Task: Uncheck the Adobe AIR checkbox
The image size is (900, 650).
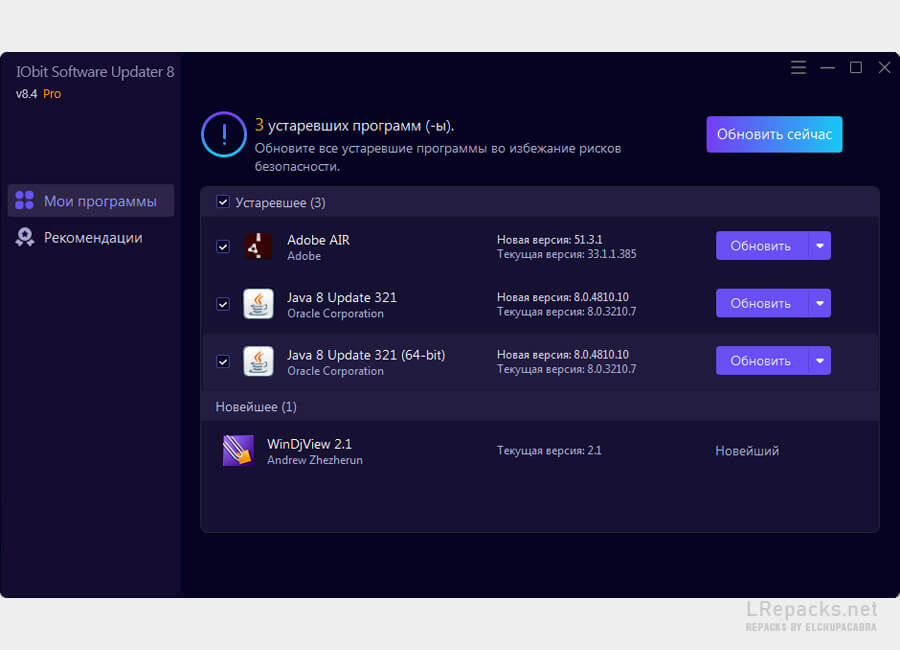Action: coord(223,247)
